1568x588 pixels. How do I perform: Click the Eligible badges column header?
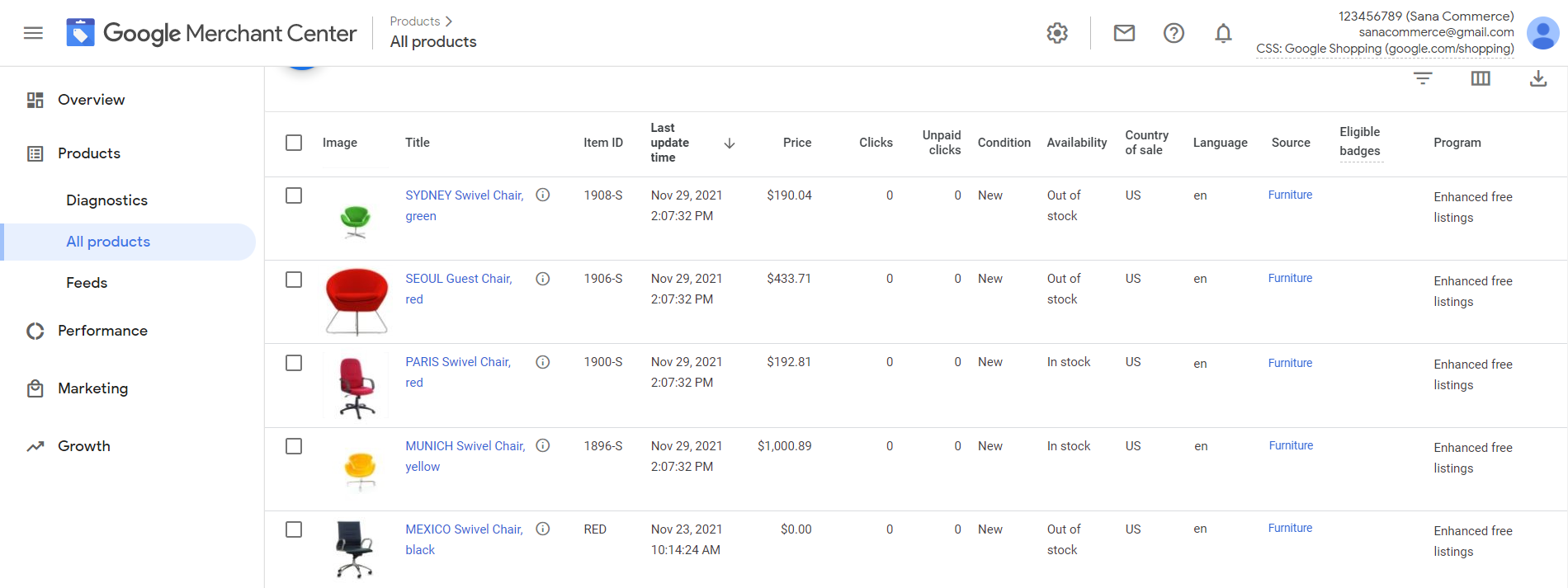coord(1360,142)
